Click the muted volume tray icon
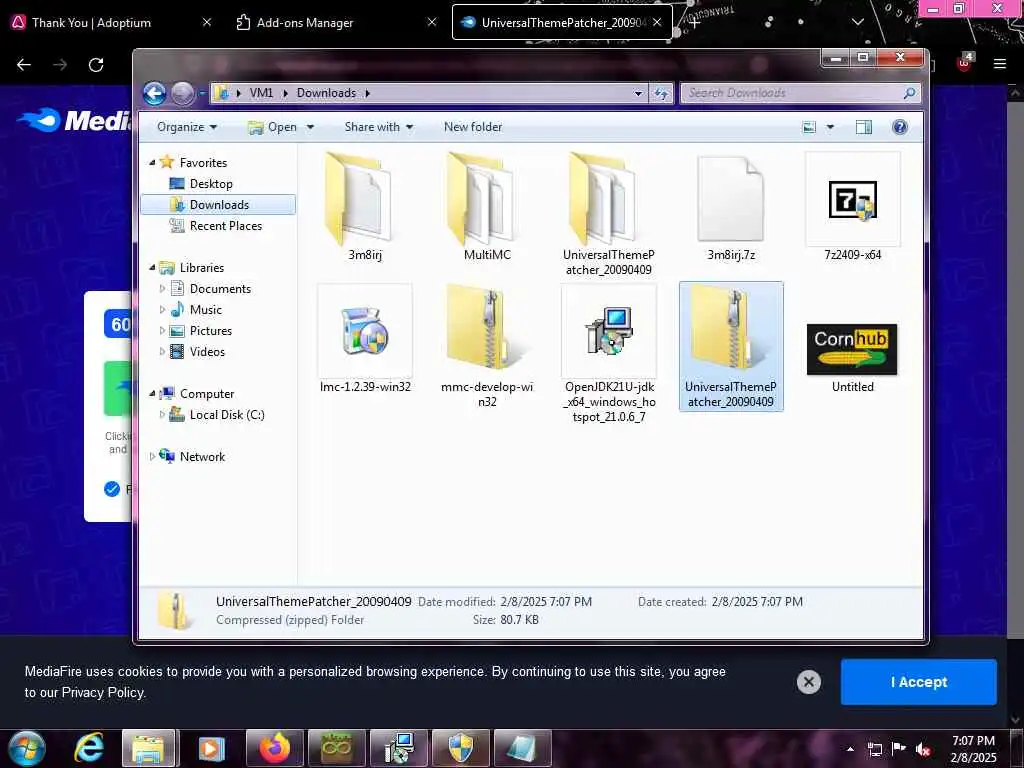Viewport: 1024px width, 768px height. tap(923, 749)
